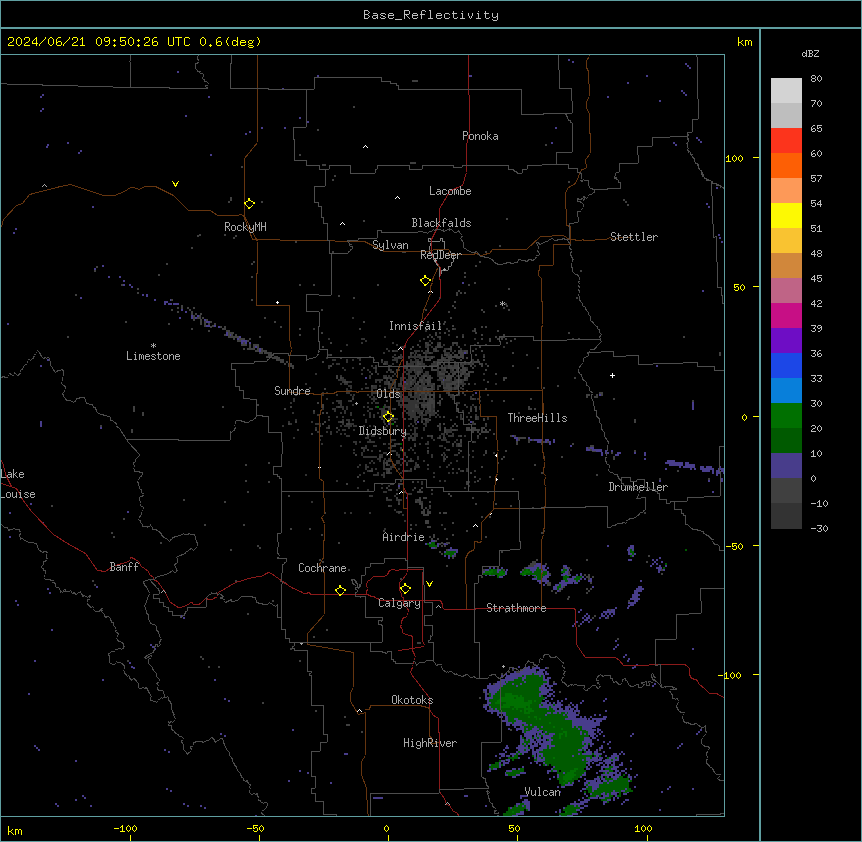Click the yellow diamond marker near RockyMH
Image resolution: width=862 pixels, height=842 pixels.
[x=249, y=203]
